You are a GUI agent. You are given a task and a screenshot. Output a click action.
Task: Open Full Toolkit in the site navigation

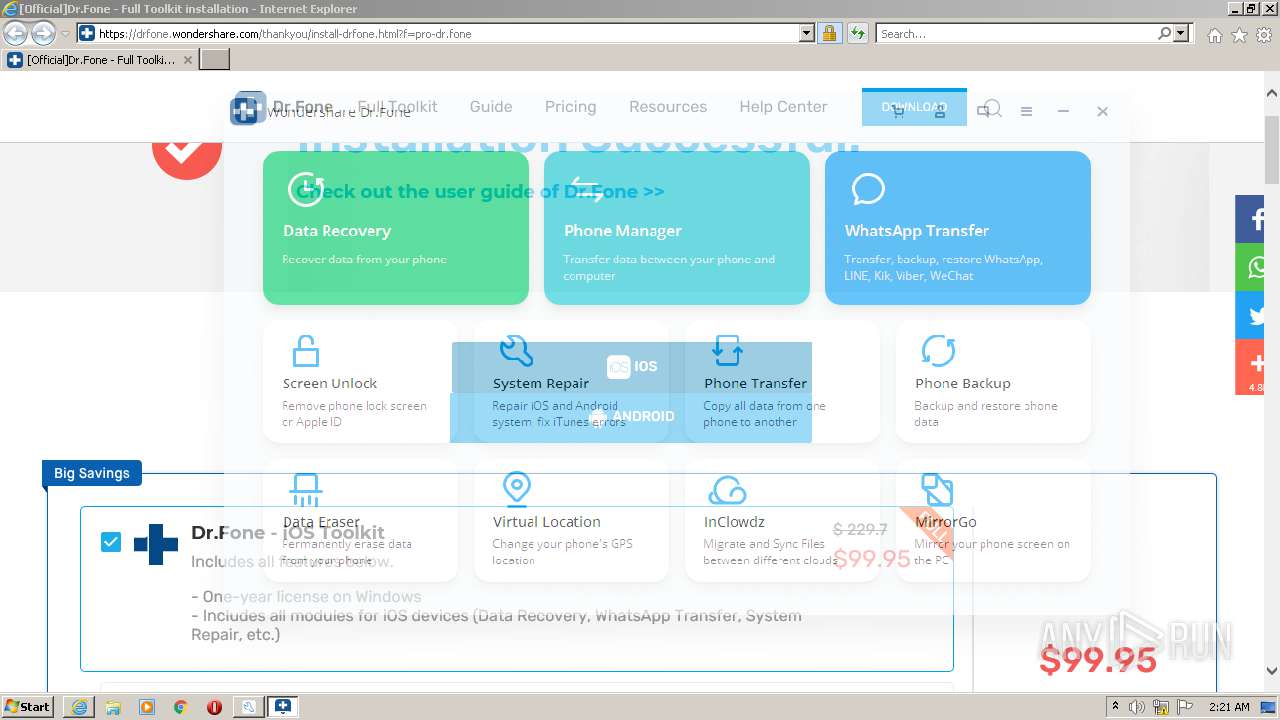pyautogui.click(x=397, y=106)
